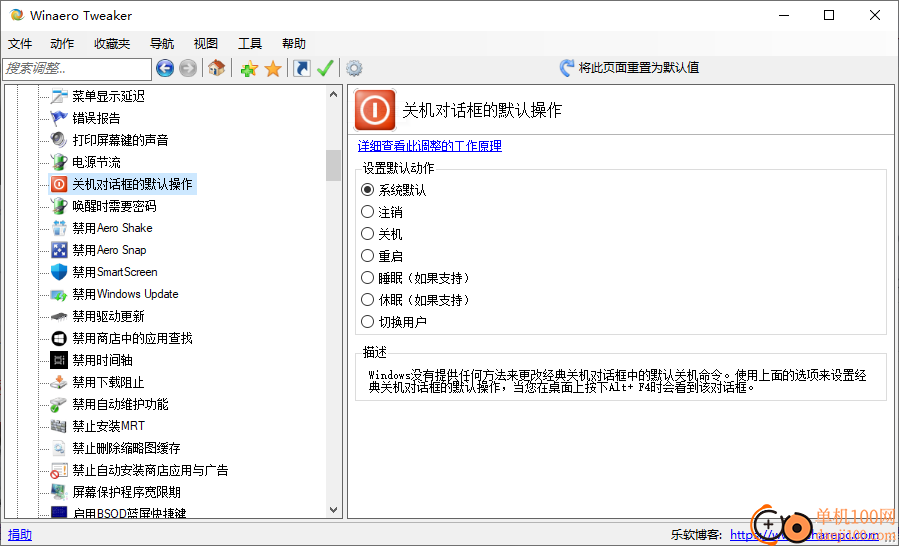
Task: Click the 禁止删除缩略图缓存 icon
Action: (x=59, y=448)
